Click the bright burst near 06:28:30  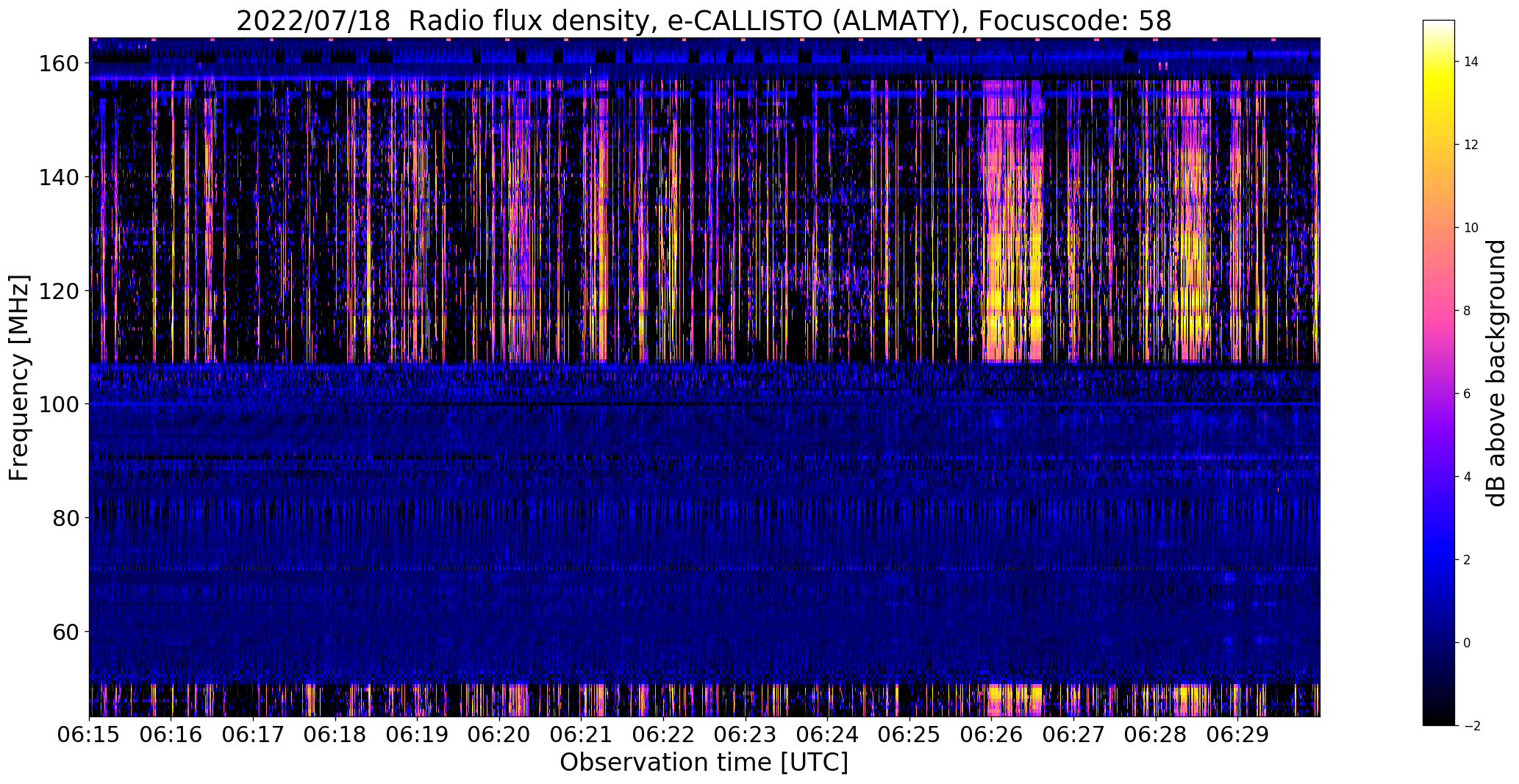tap(1191, 220)
